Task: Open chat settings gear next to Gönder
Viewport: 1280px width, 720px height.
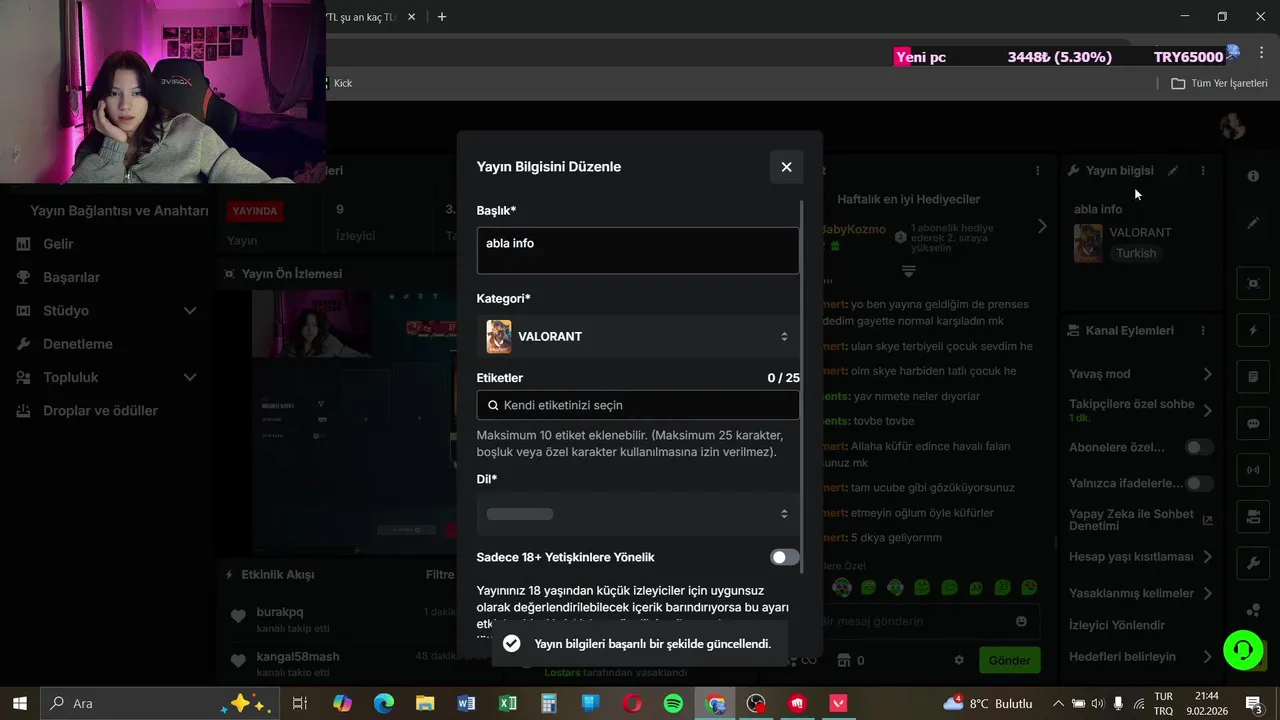Action: click(x=959, y=660)
